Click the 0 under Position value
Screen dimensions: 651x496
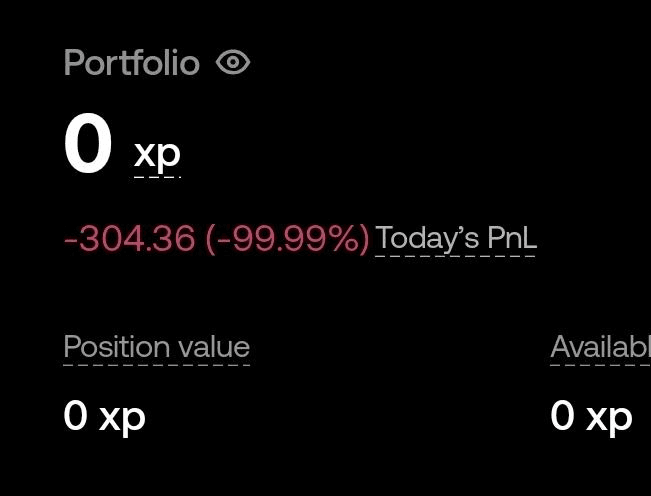[x=76, y=415]
